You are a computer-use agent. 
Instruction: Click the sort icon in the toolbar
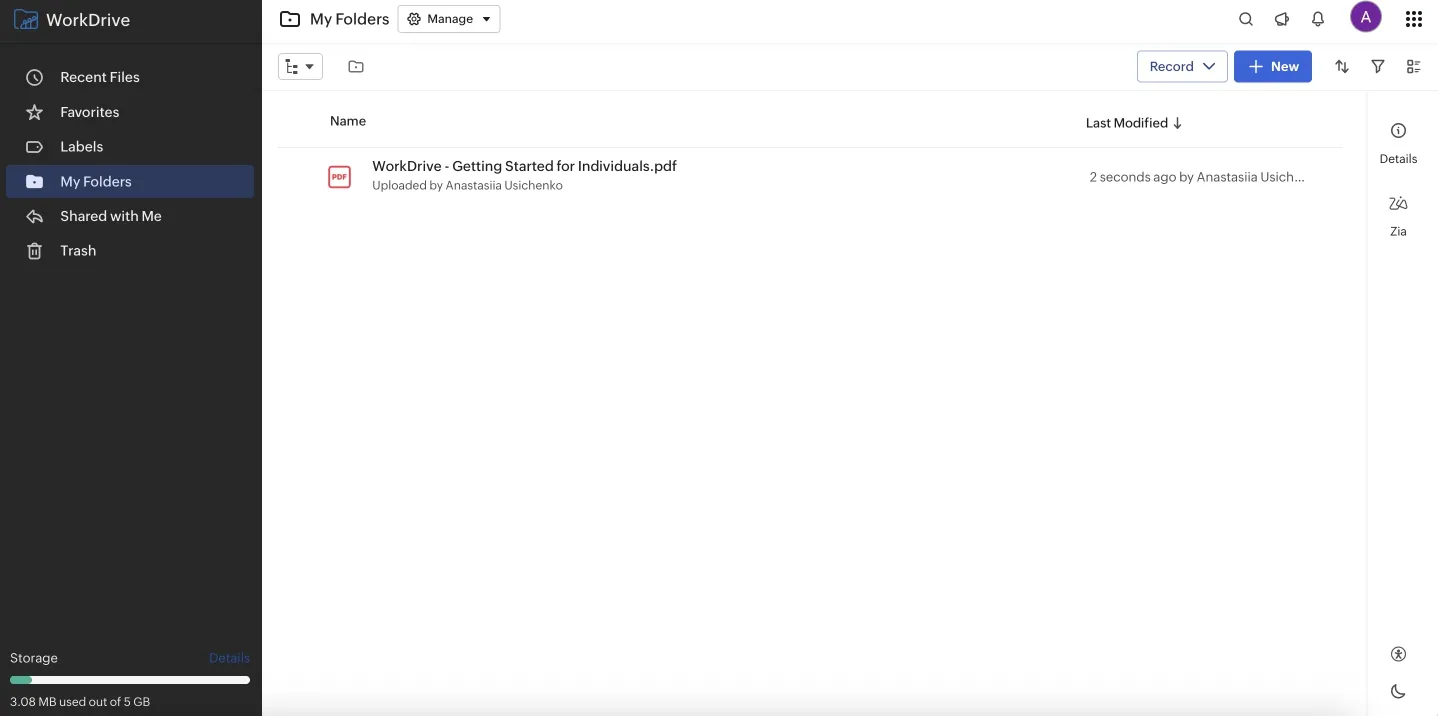1341,66
